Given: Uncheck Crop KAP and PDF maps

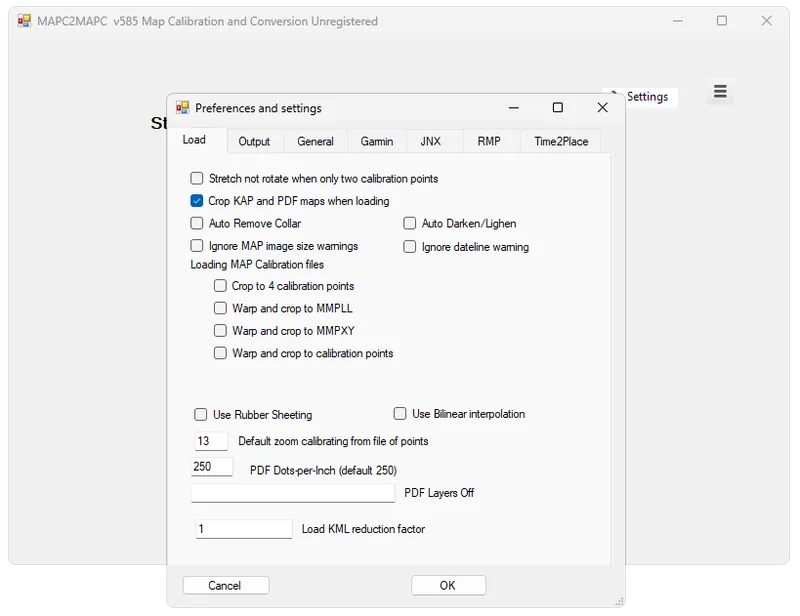Looking at the screenshot, I should pyautogui.click(x=196, y=201).
